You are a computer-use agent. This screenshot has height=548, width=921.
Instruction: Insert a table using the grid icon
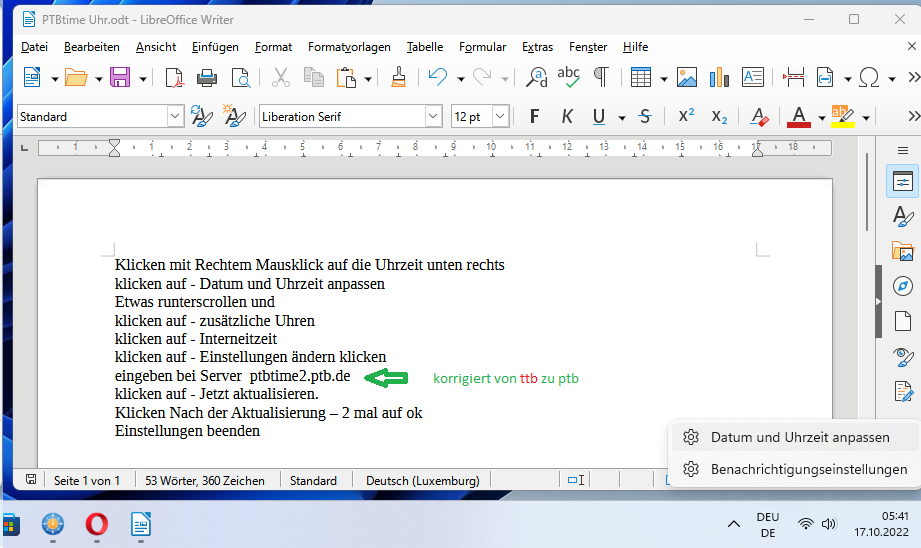point(640,78)
